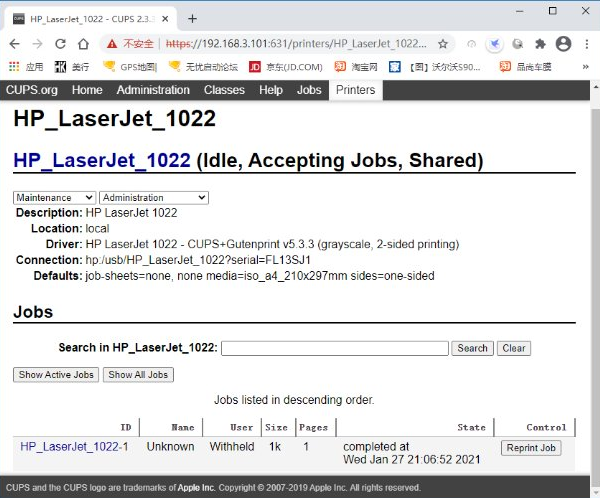This screenshot has height=498, width=600.
Task: Expand the Administration dropdown below the heading
Action: coord(154,198)
